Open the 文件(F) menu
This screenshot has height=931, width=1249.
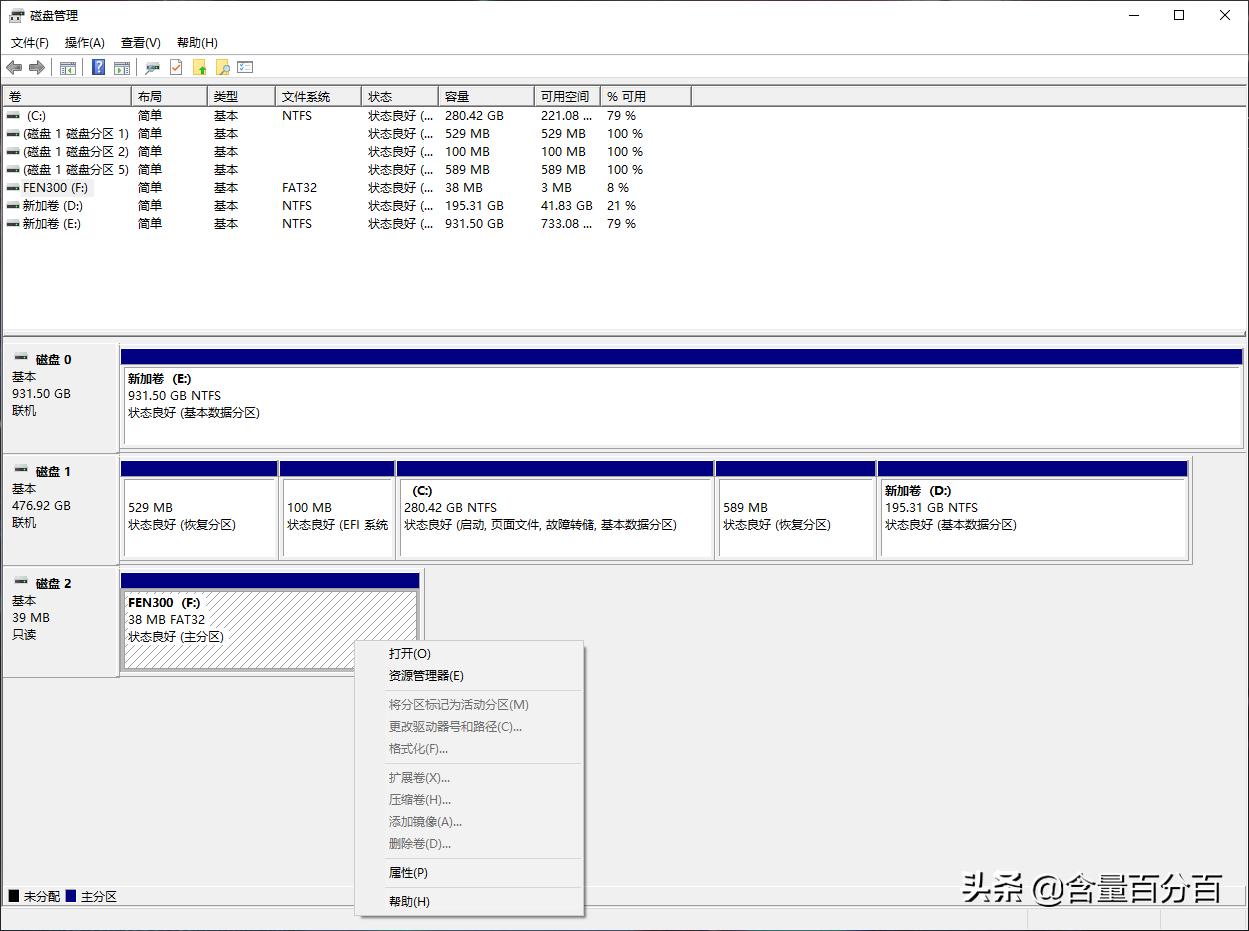point(30,43)
